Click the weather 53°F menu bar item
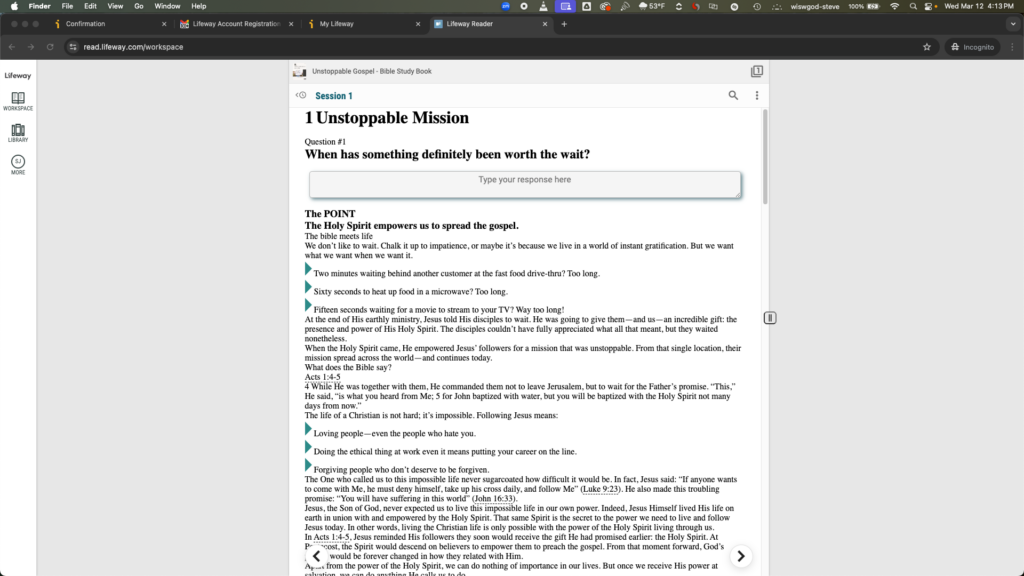Image resolution: width=1024 pixels, height=576 pixels. pyautogui.click(x=651, y=7)
